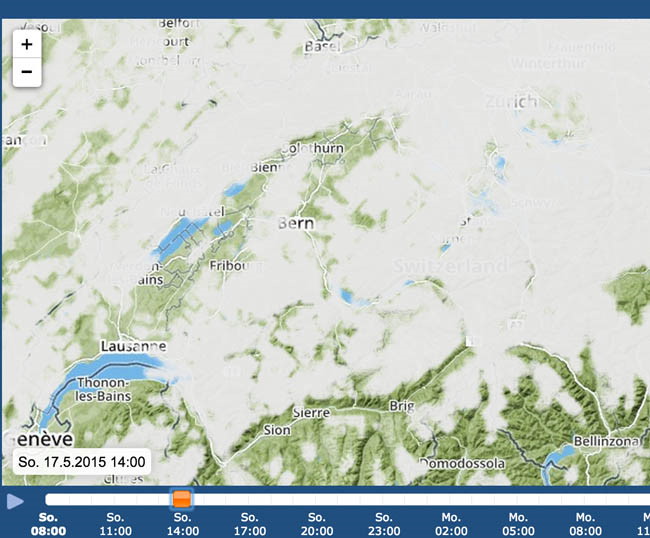
Task: Select So. 11:00 time label
Action: pos(115,524)
